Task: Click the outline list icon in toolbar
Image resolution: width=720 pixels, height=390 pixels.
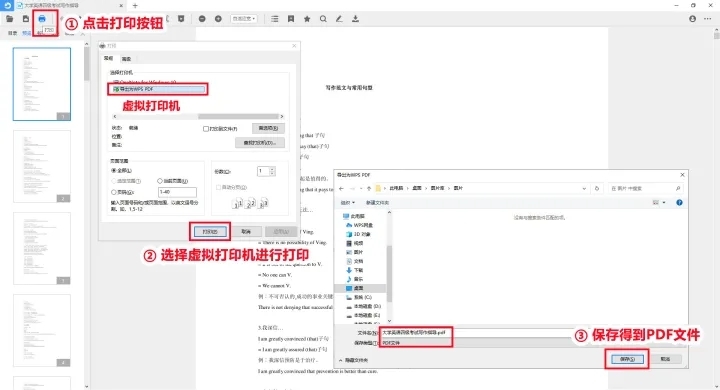Action: (275, 19)
